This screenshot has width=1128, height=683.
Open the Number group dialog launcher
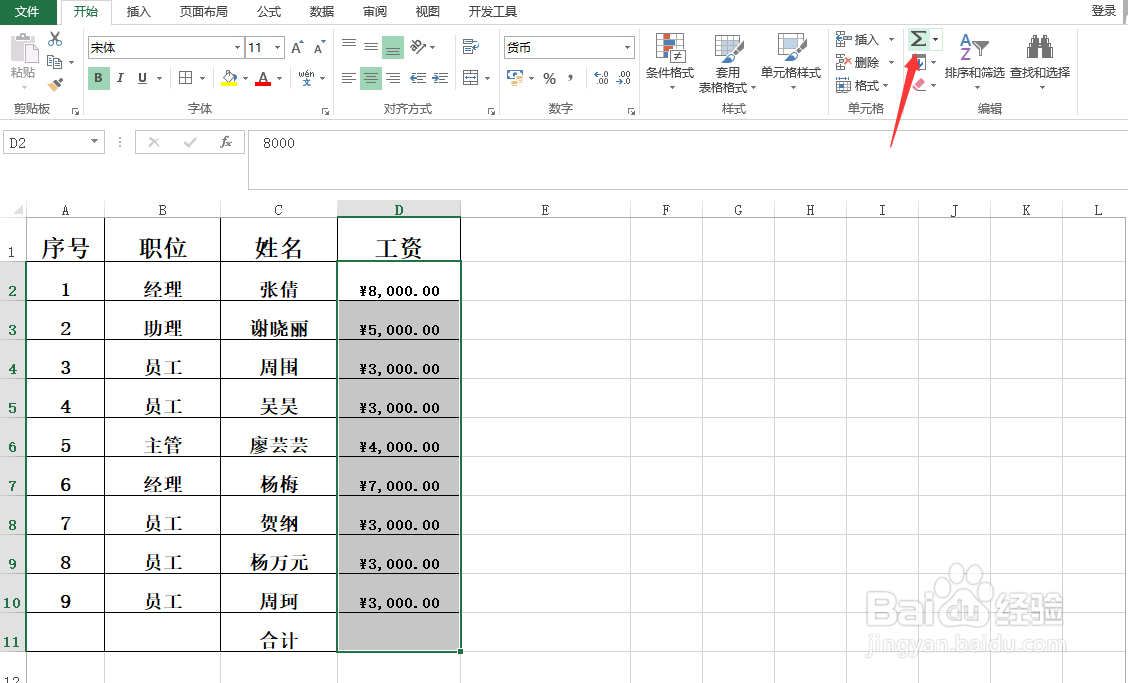click(631, 111)
